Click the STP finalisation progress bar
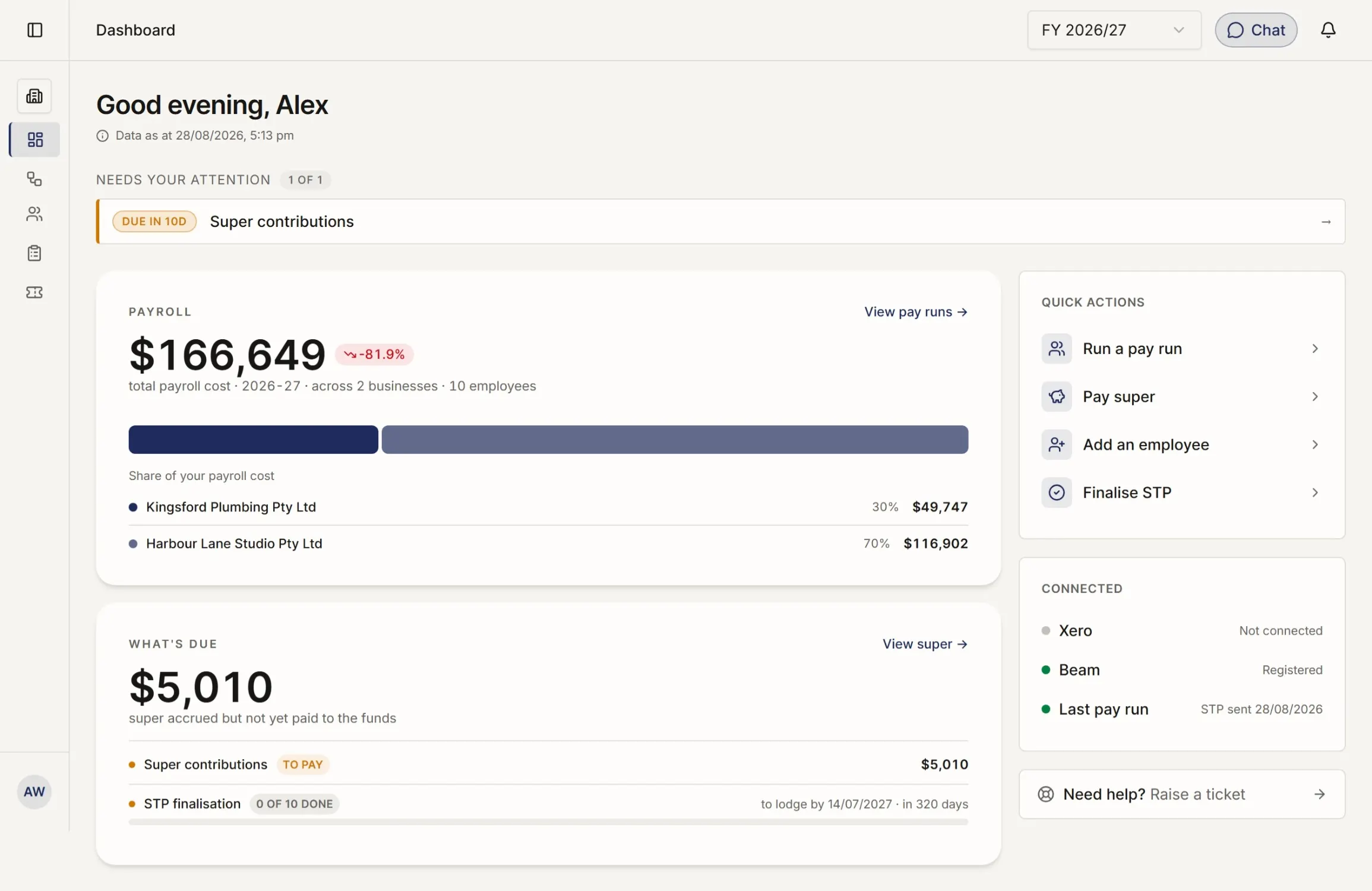1372x891 pixels. pyautogui.click(x=548, y=823)
